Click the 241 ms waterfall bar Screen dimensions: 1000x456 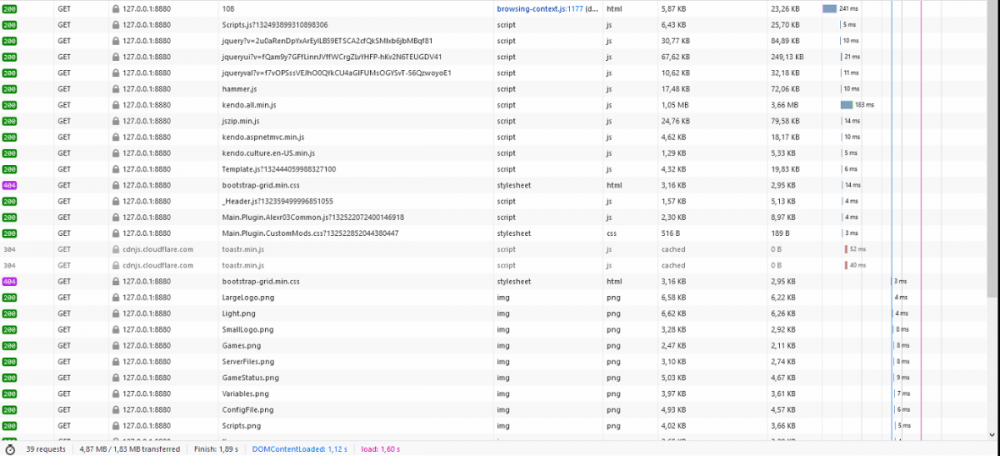(x=829, y=8)
